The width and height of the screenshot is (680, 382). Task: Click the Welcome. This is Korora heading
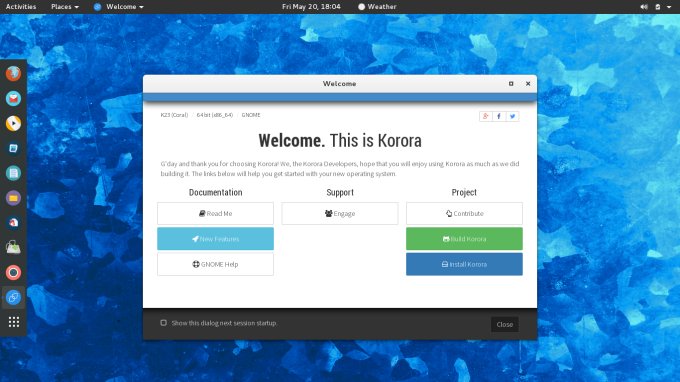[x=340, y=140]
